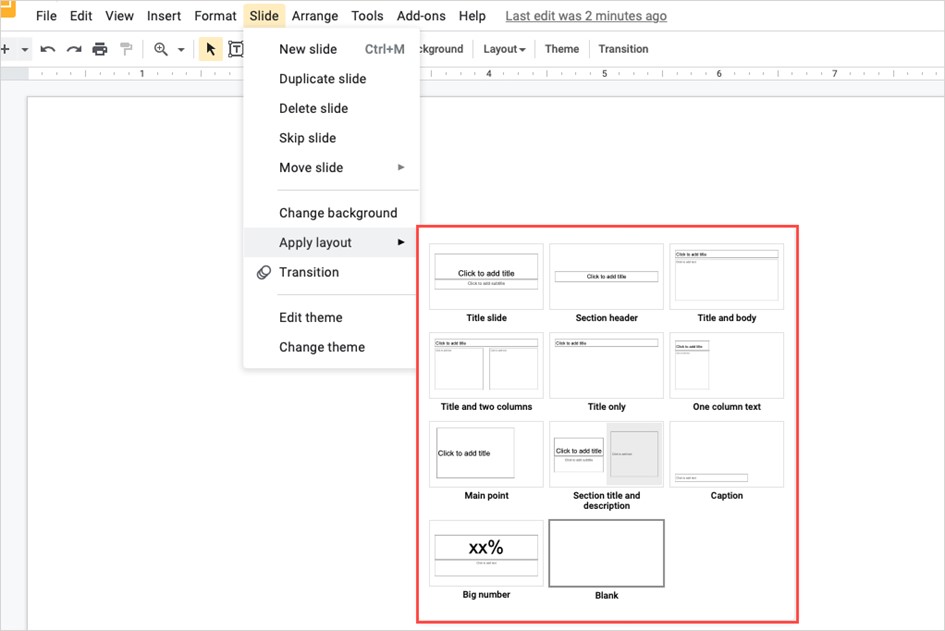Click the Theme button in toolbar

[x=562, y=49]
